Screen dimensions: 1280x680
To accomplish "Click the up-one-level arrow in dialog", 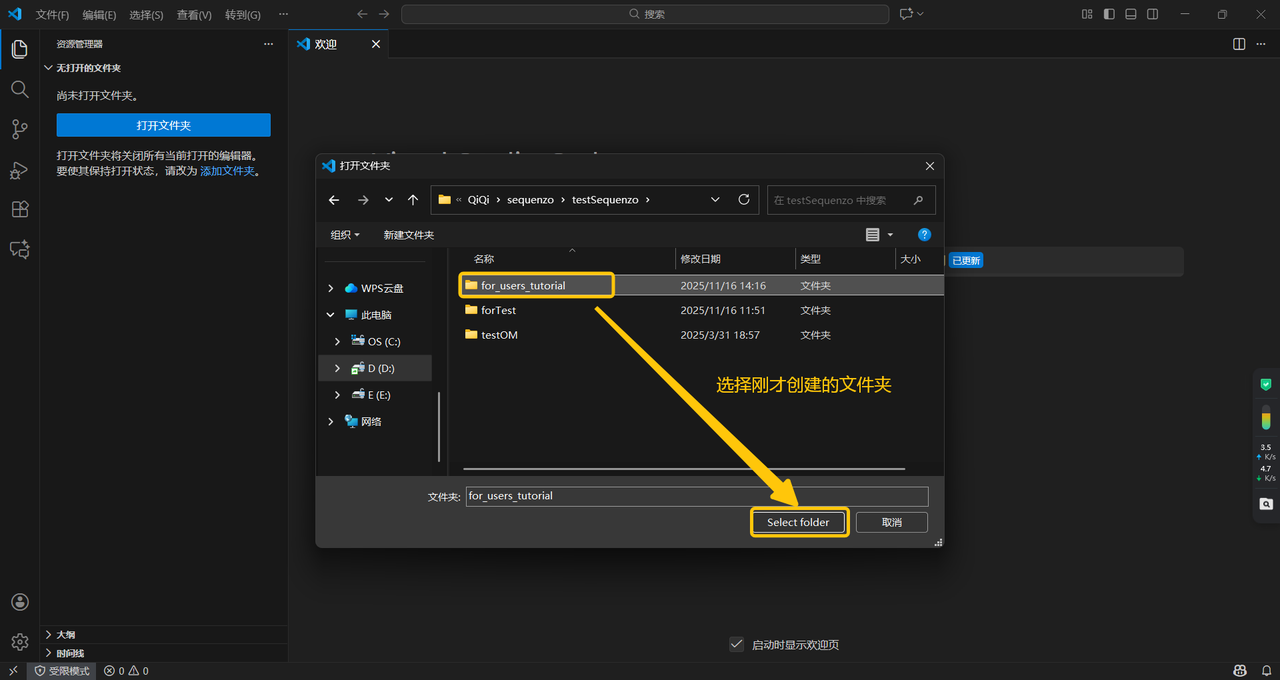I will pyautogui.click(x=413, y=200).
